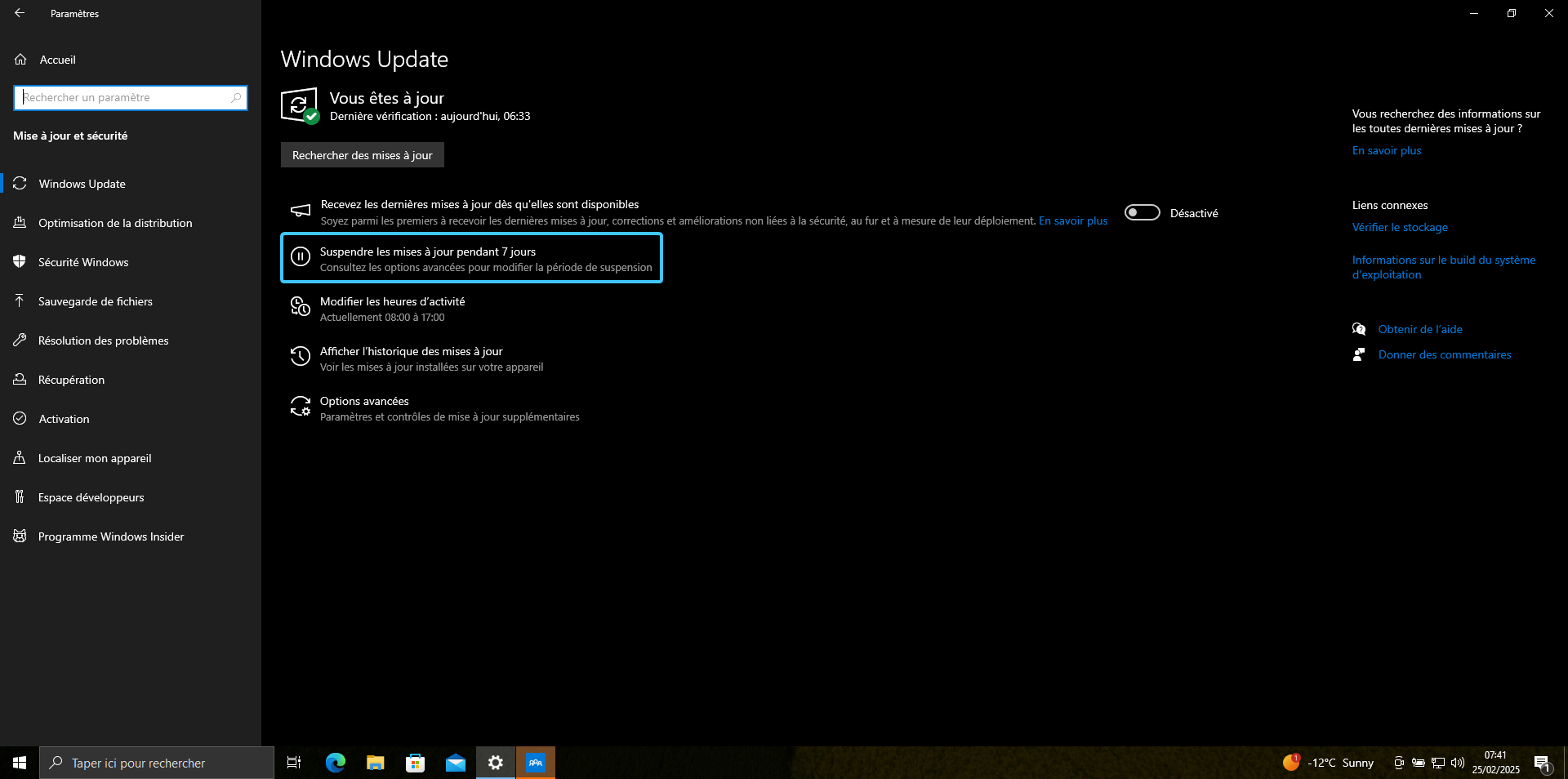Image resolution: width=1568 pixels, height=779 pixels.
Task: Click Obtenir de l'aide link
Action: point(1420,329)
